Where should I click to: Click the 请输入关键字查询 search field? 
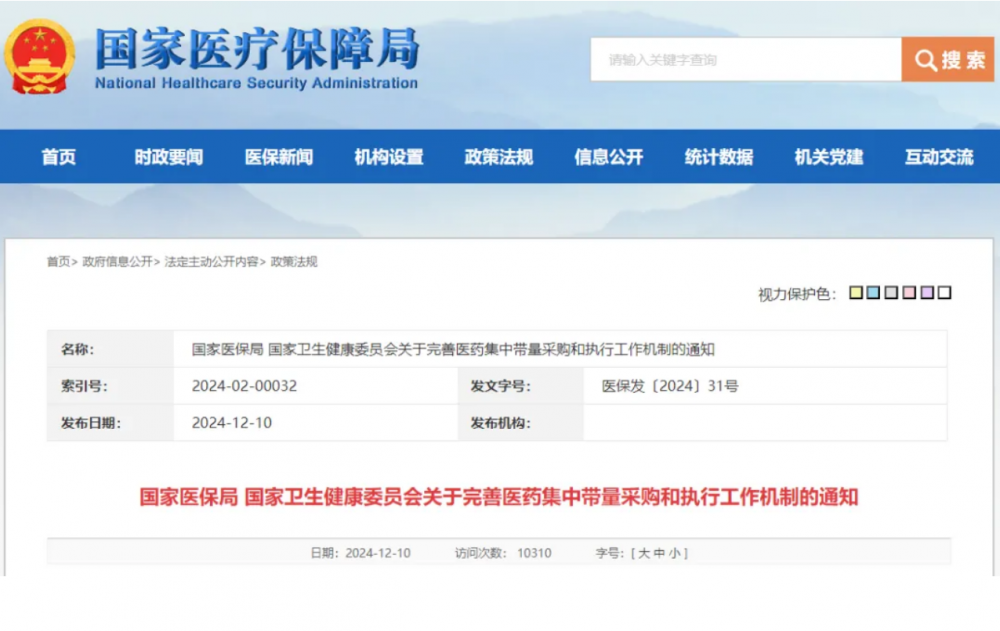[x=746, y=59]
